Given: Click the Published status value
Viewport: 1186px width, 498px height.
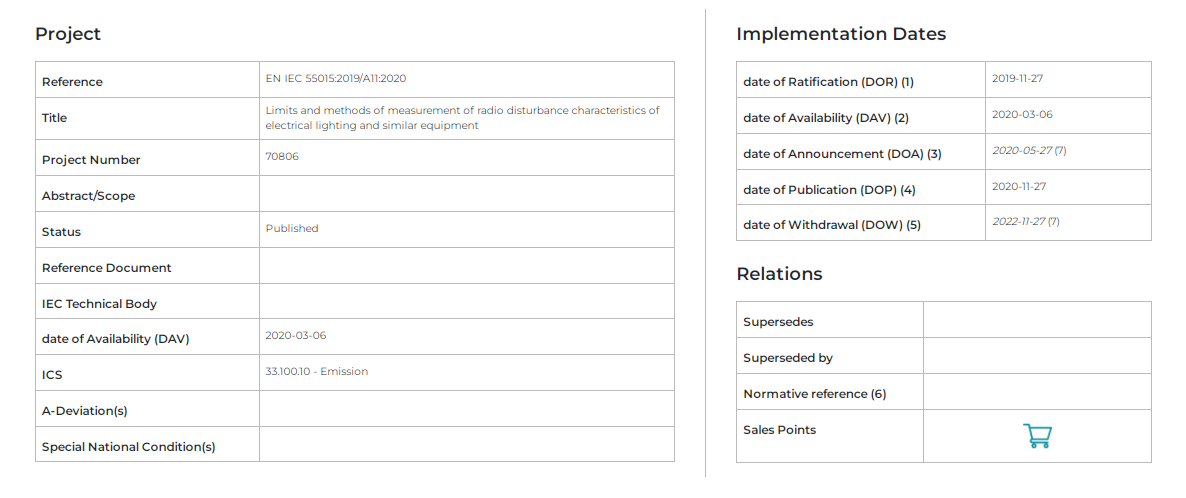Looking at the screenshot, I should click(x=292, y=228).
